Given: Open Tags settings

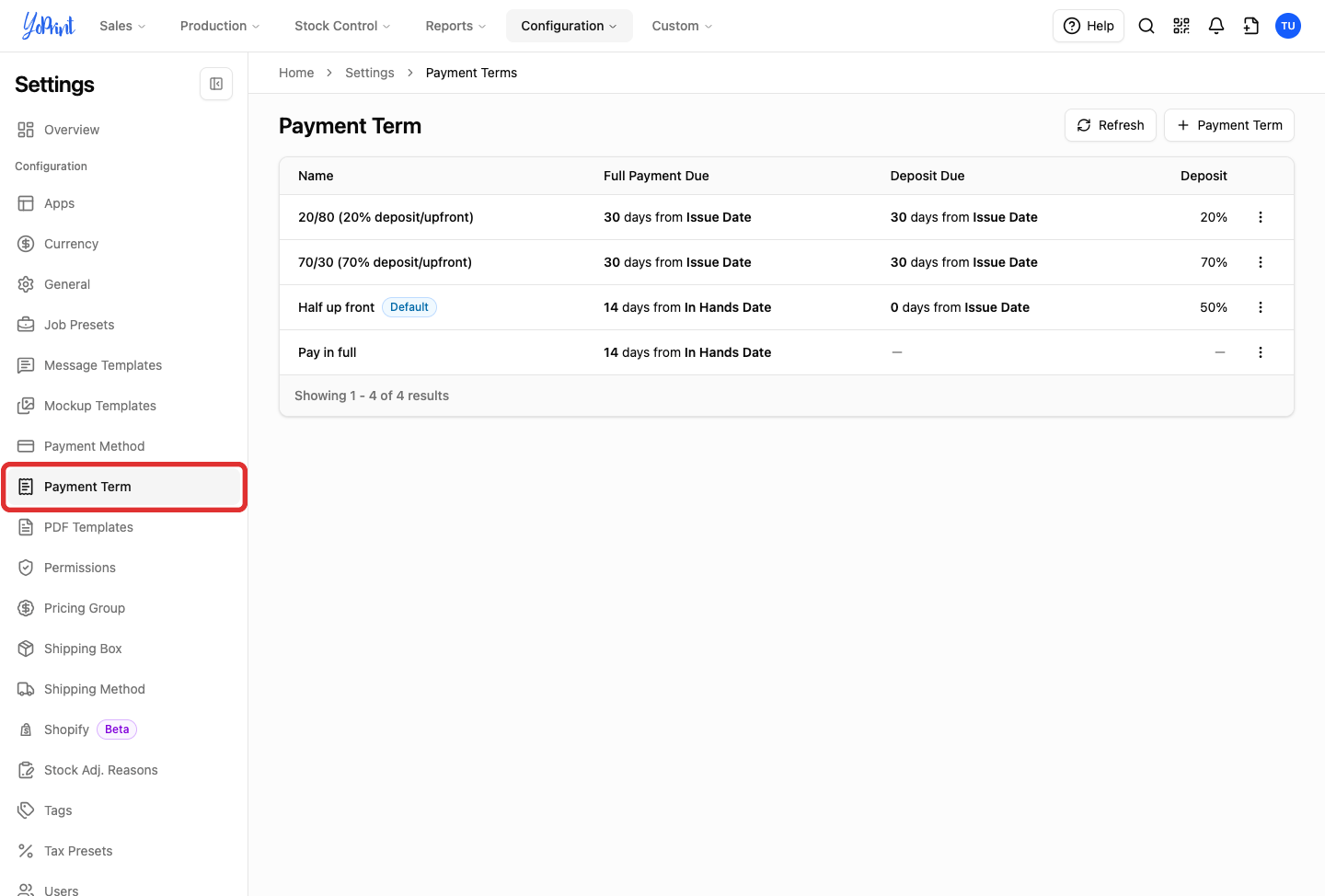Looking at the screenshot, I should point(124,810).
